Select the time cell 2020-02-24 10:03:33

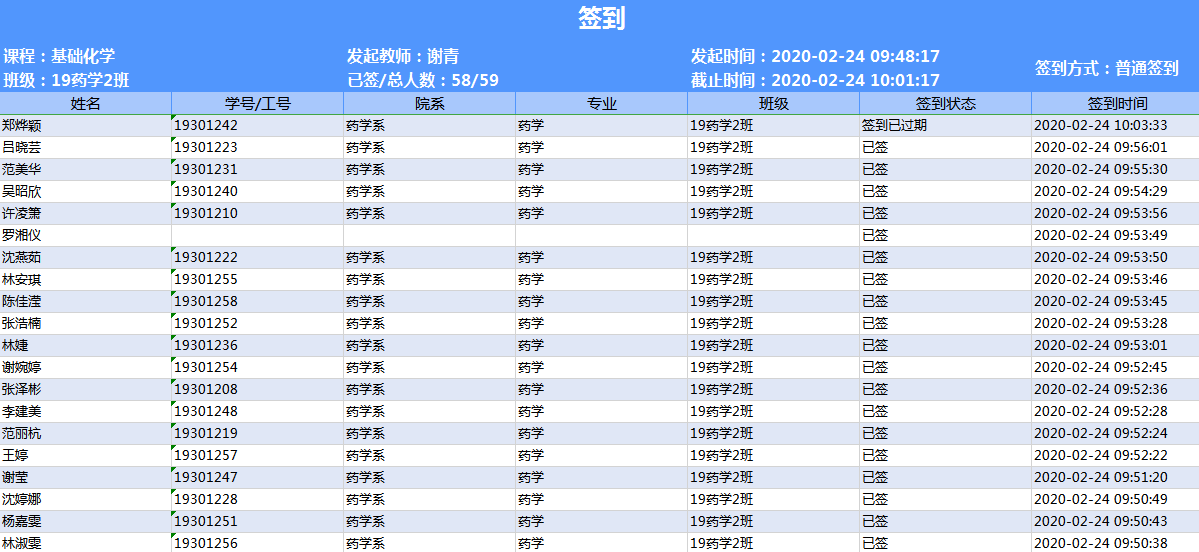coord(1099,126)
